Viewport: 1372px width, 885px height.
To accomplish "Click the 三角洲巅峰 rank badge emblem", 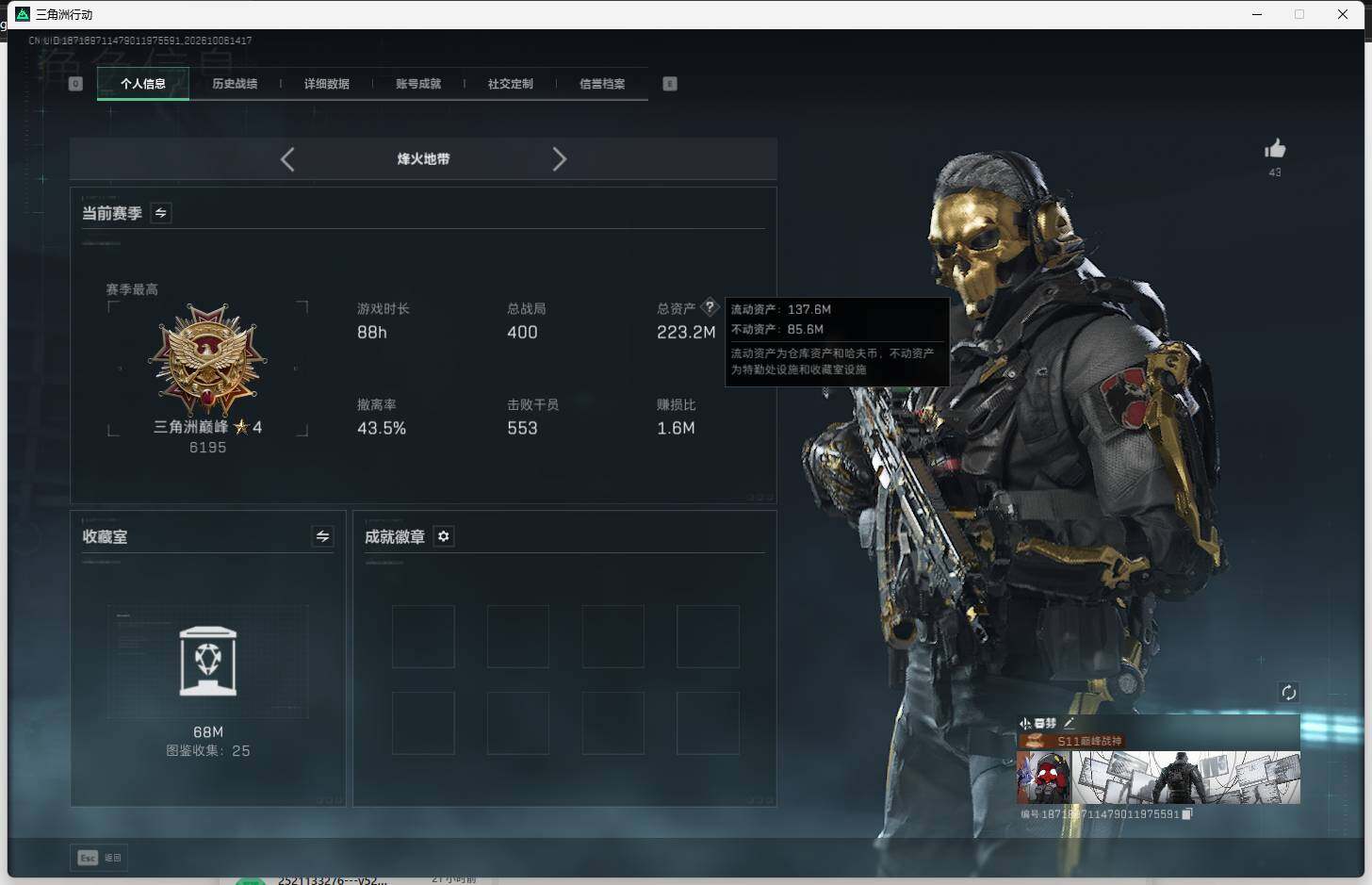I will (207, 359).
